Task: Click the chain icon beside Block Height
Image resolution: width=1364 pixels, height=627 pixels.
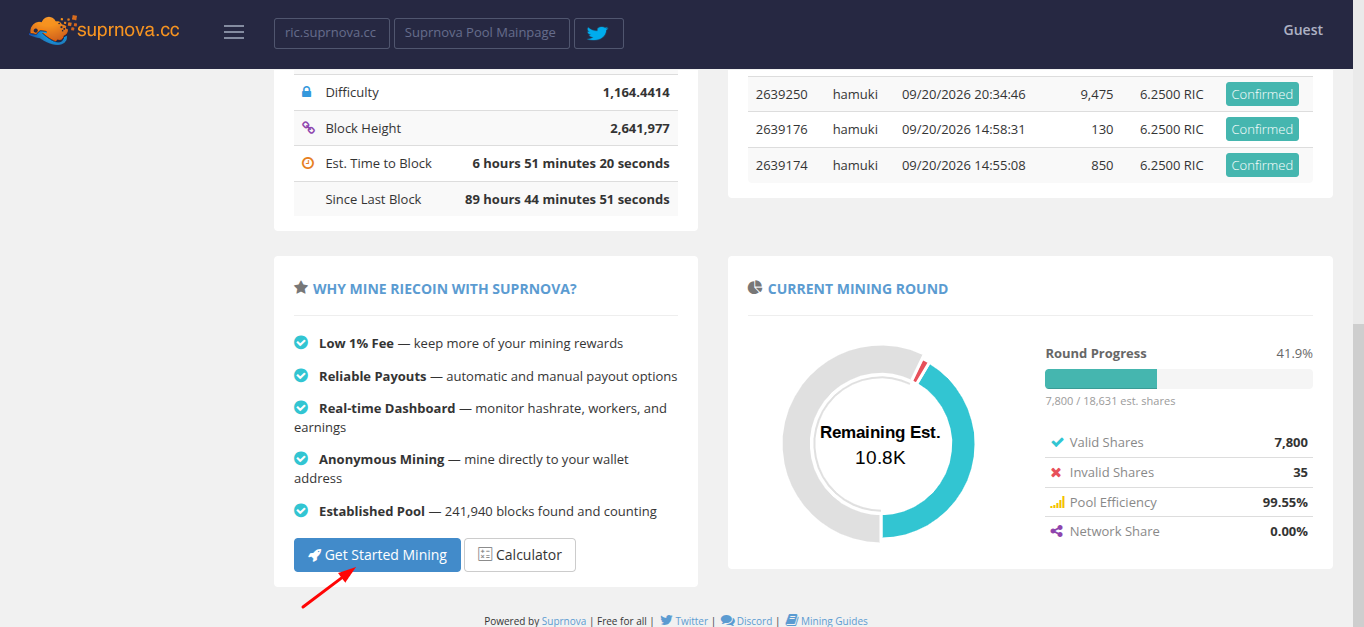Action: (308, 128)
